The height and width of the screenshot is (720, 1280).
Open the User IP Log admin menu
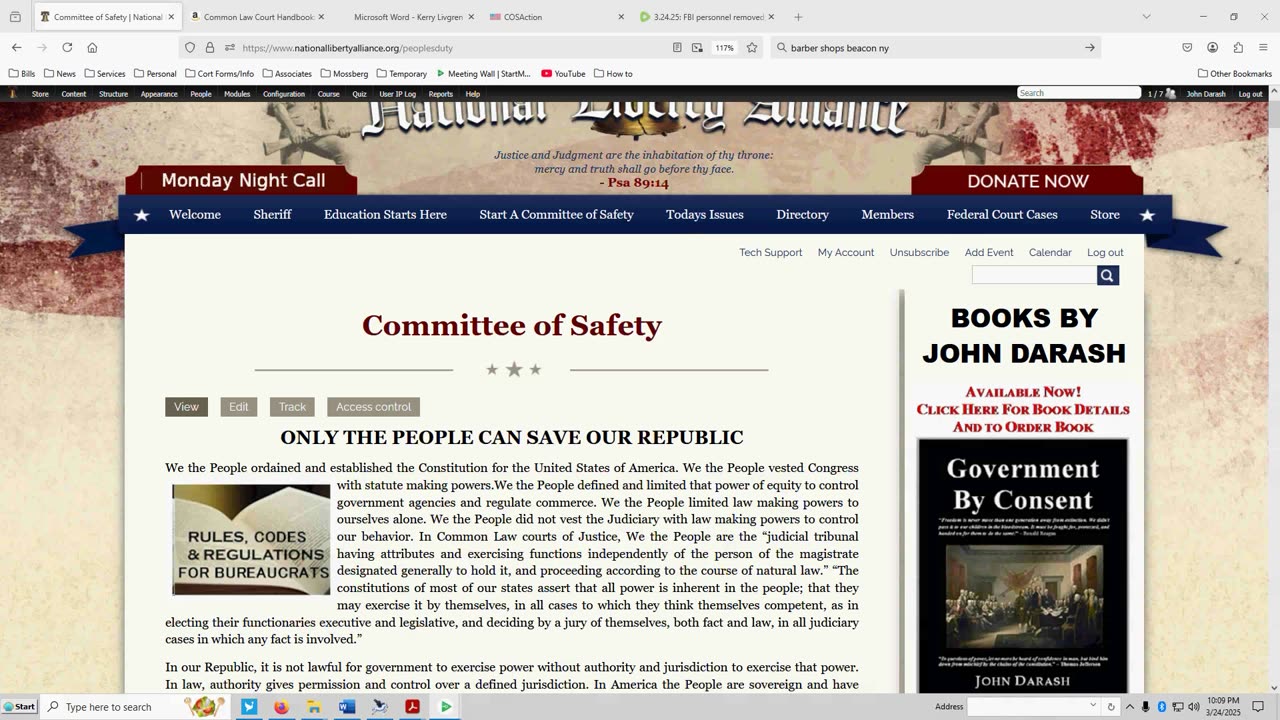(397, 94)
